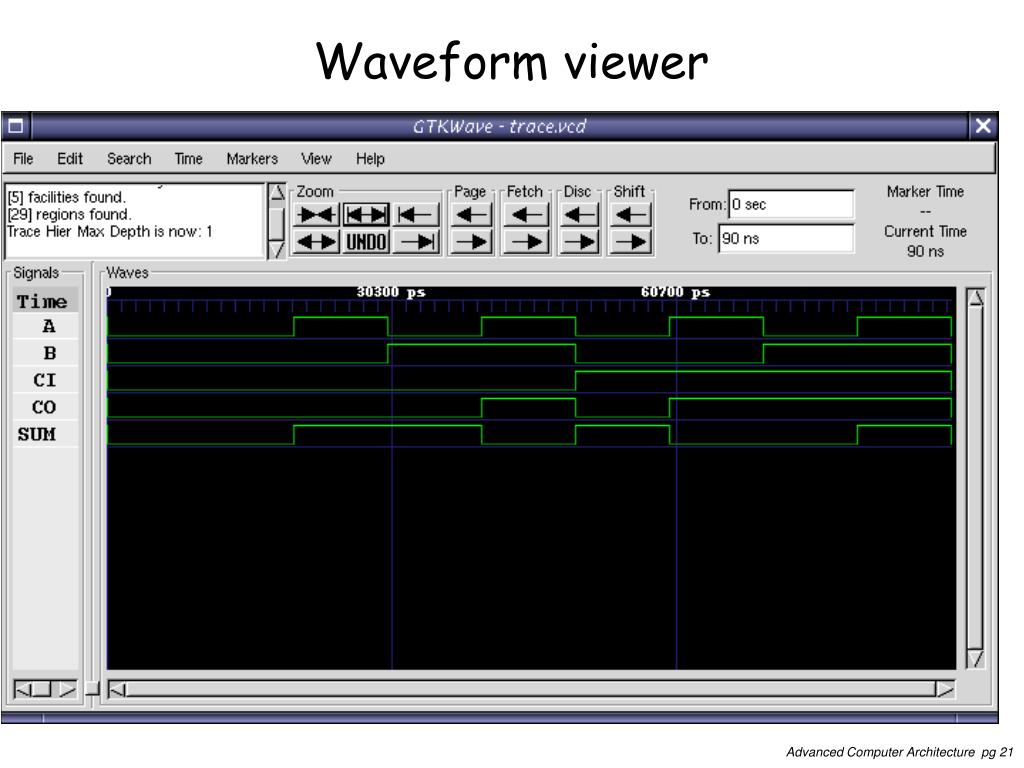Image resolution: width=1024 pixels, height=768 pixels.
Task: Click the Signals pane scroll left arrow
Action: 22,690
